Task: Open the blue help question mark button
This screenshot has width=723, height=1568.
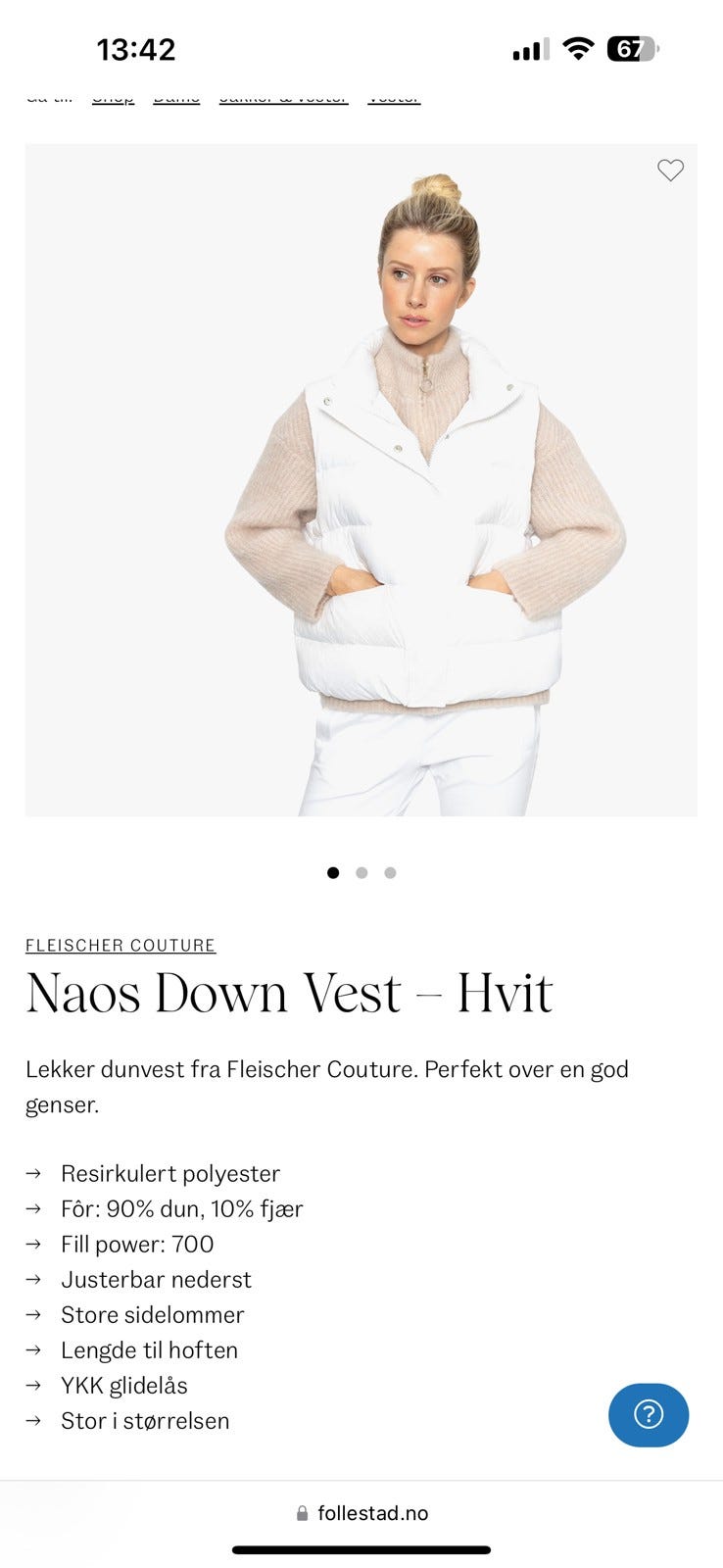Action: (649, 1414)
